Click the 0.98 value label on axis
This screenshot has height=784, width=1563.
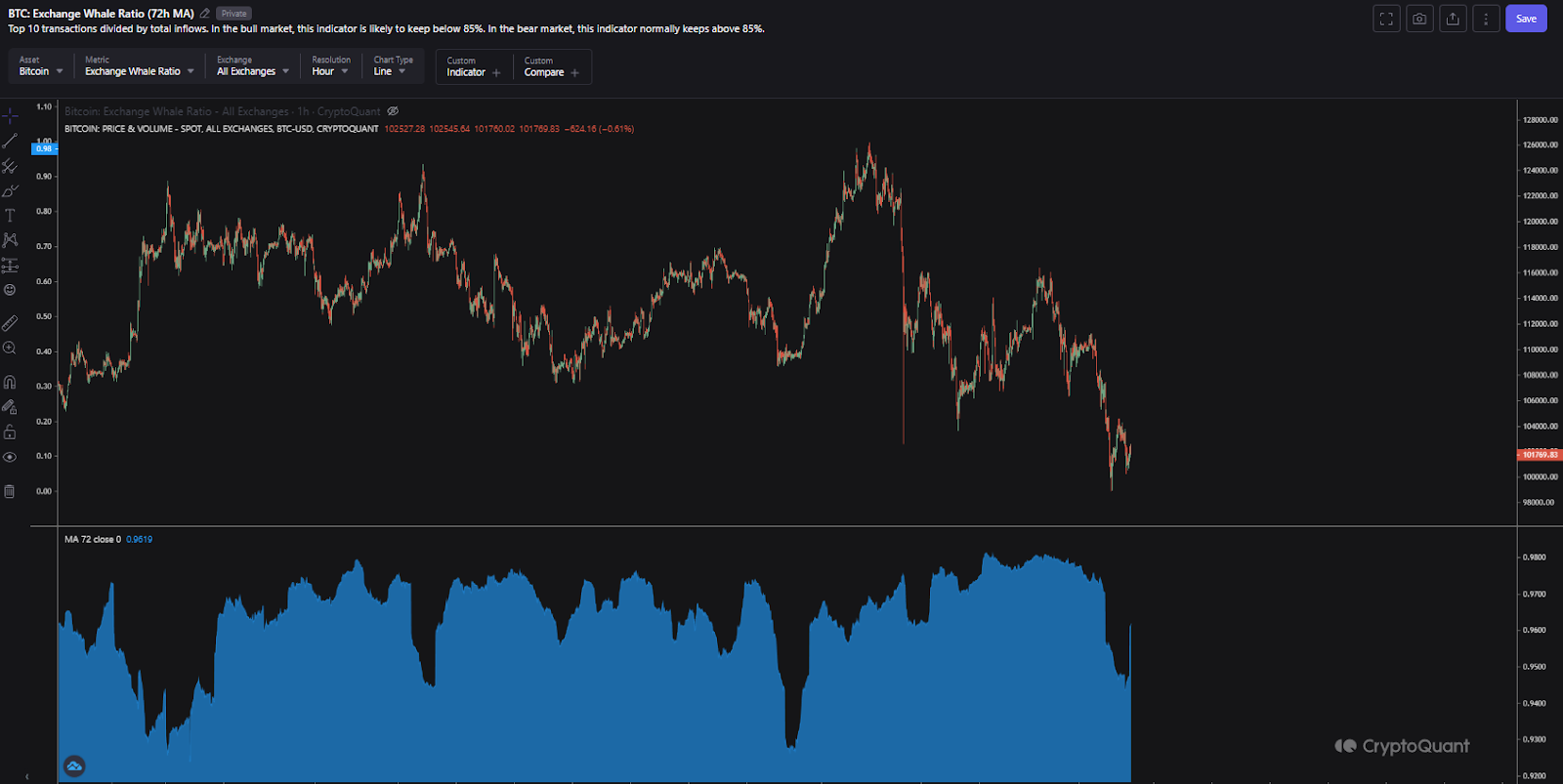coord(44,148)
